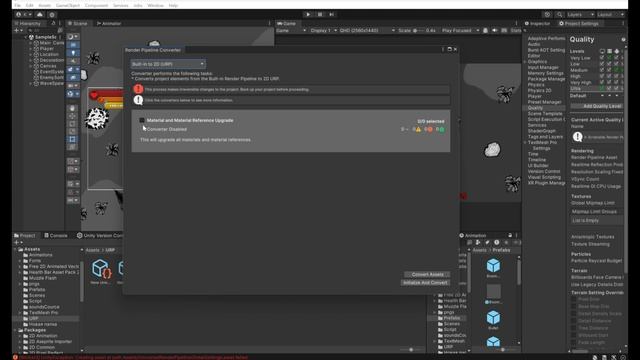Switch to the Scene tab

point(78,23)
